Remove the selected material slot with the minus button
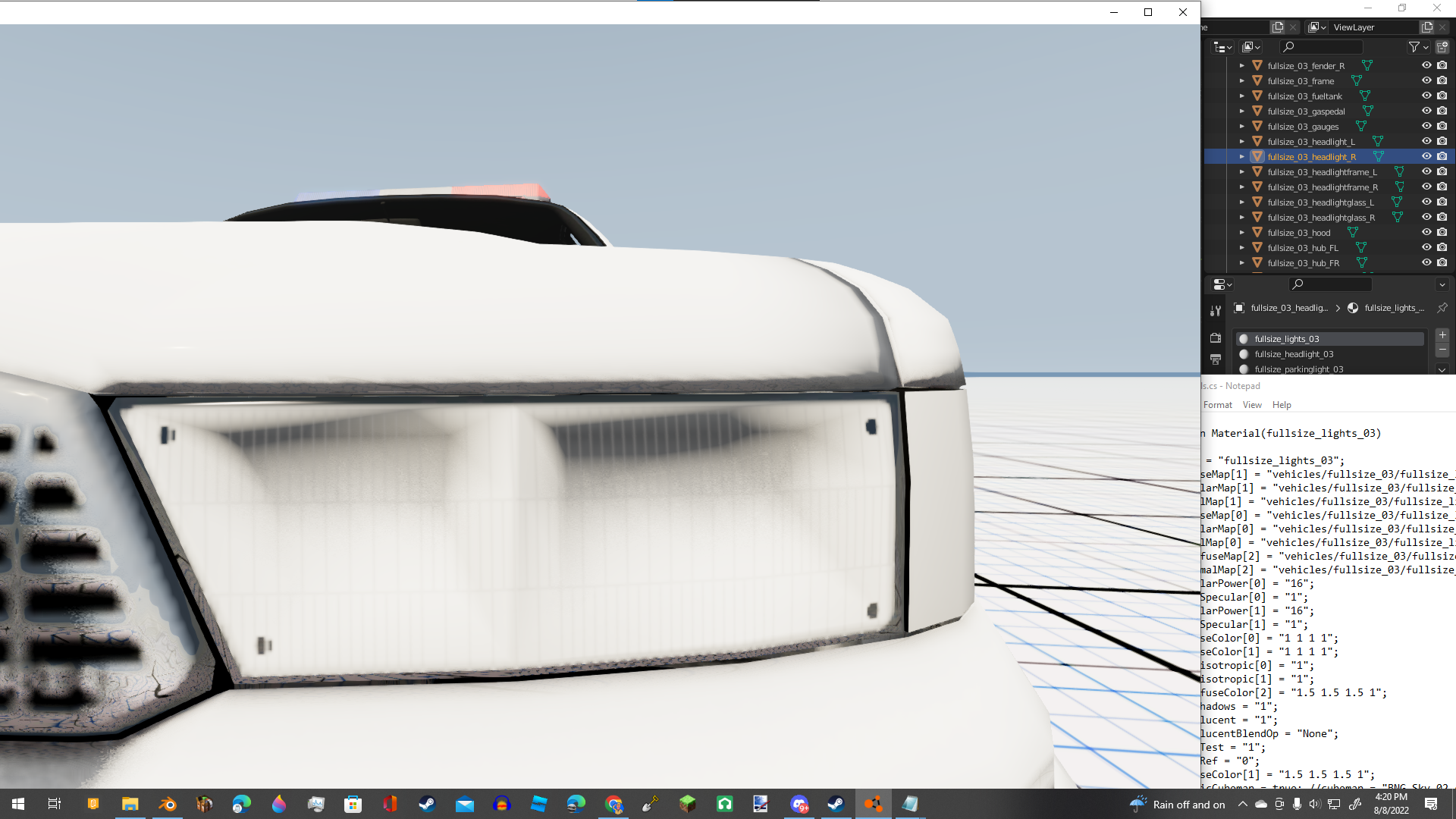 tap(1442, 350)
